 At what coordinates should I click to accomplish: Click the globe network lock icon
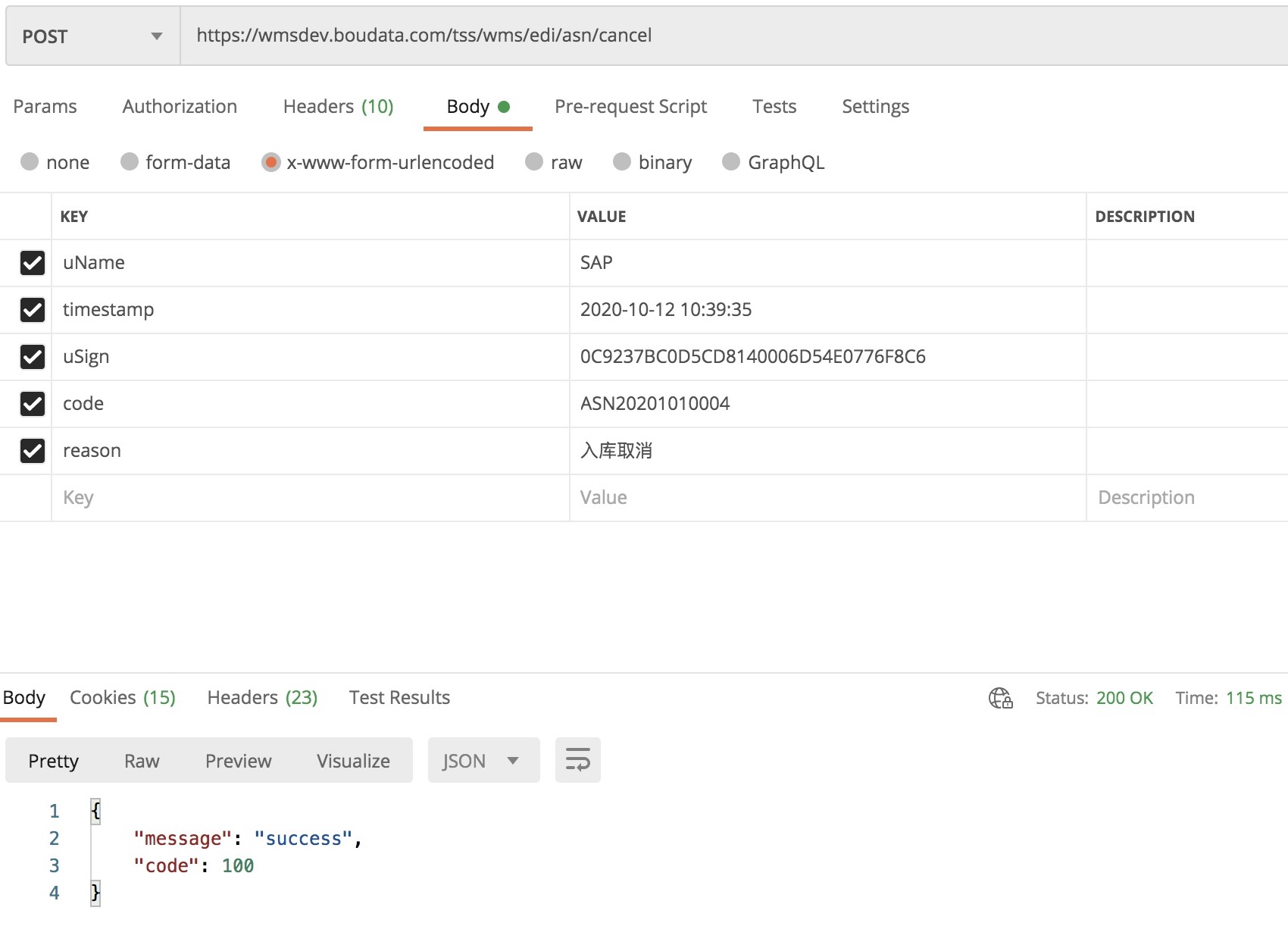coord(1000,698)
